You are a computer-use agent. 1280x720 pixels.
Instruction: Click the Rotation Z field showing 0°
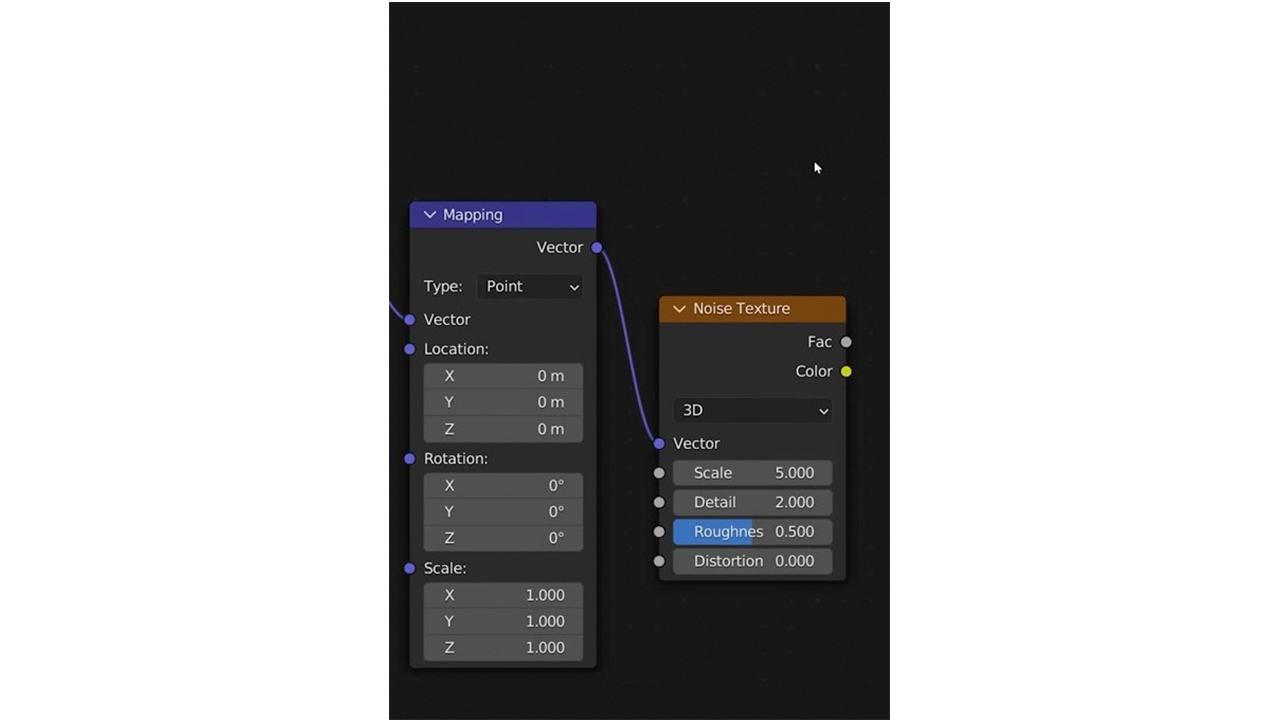point(503,538)
